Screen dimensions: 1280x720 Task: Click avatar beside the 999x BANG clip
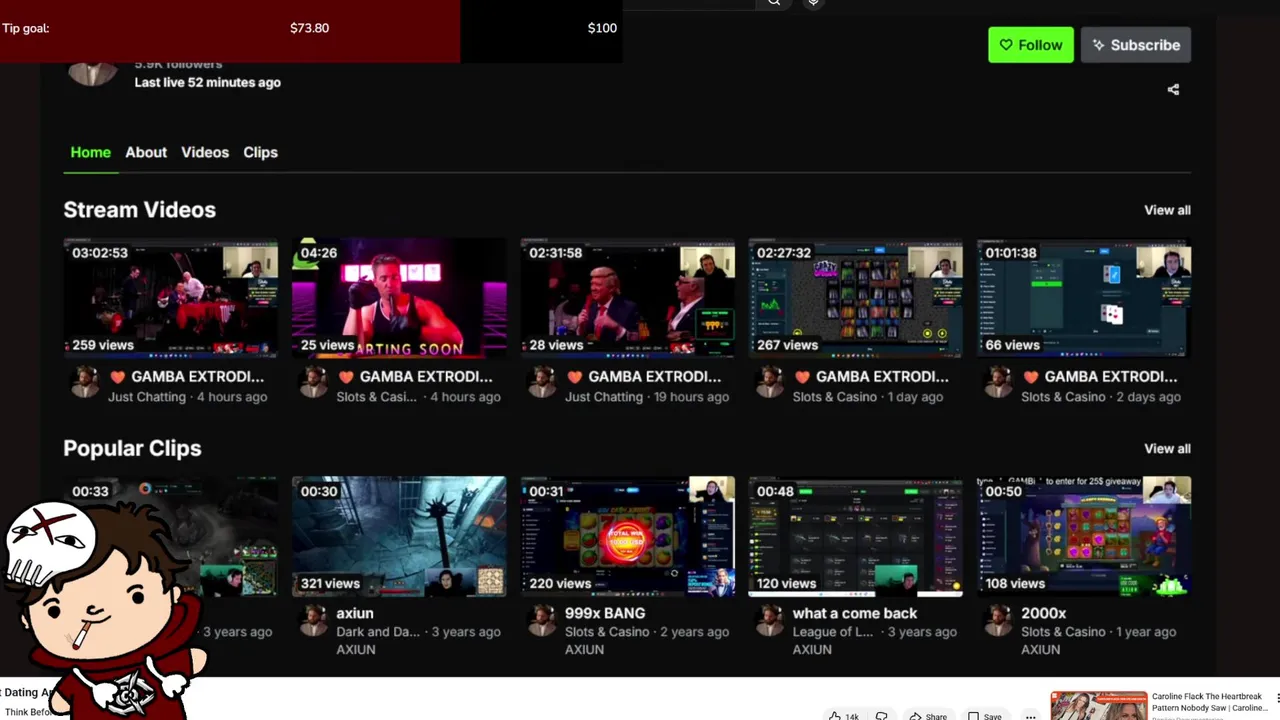click(x=542, y=619)
